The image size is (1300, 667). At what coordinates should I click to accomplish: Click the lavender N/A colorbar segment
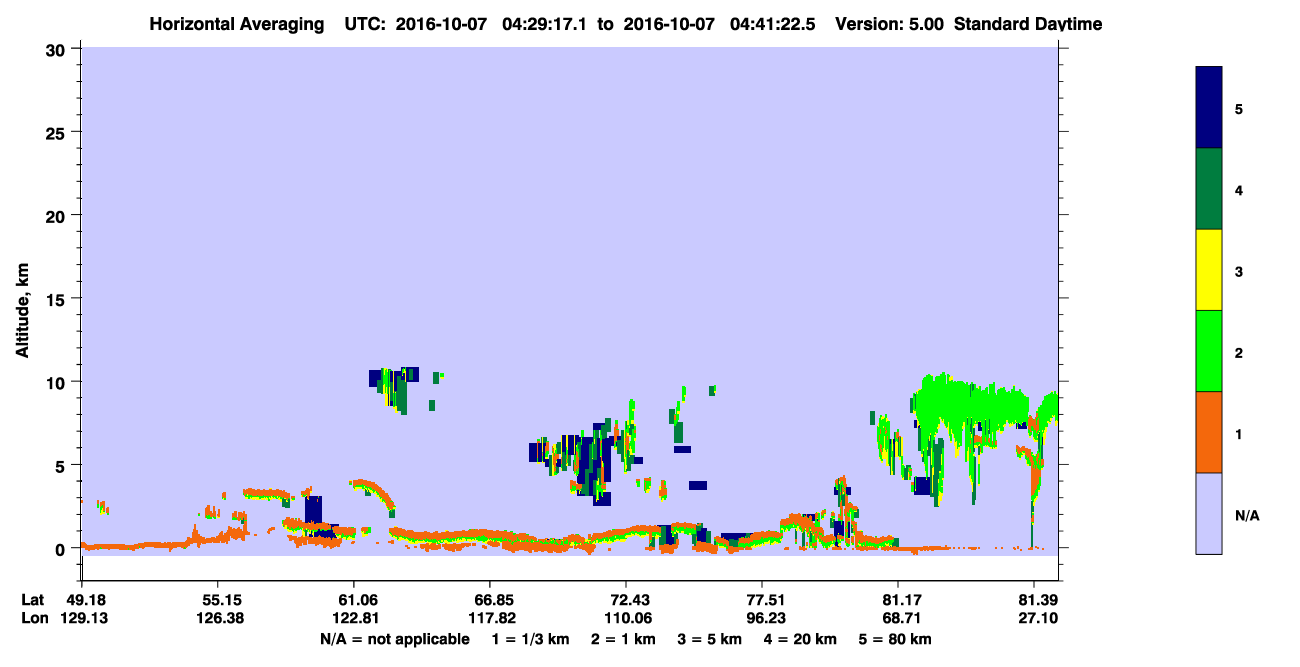tap(1209, 513)
